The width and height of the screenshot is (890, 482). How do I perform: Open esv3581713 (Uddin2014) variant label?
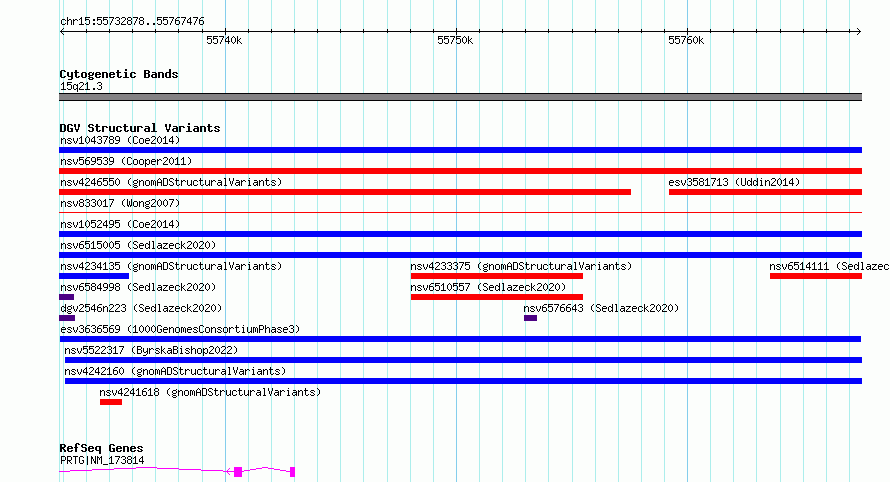[x=734, y=182]
